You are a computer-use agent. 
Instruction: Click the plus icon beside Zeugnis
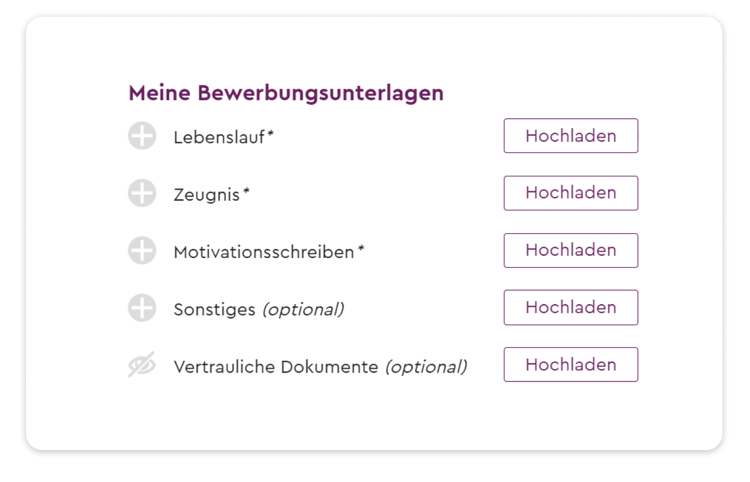click(x=142, y=193)
